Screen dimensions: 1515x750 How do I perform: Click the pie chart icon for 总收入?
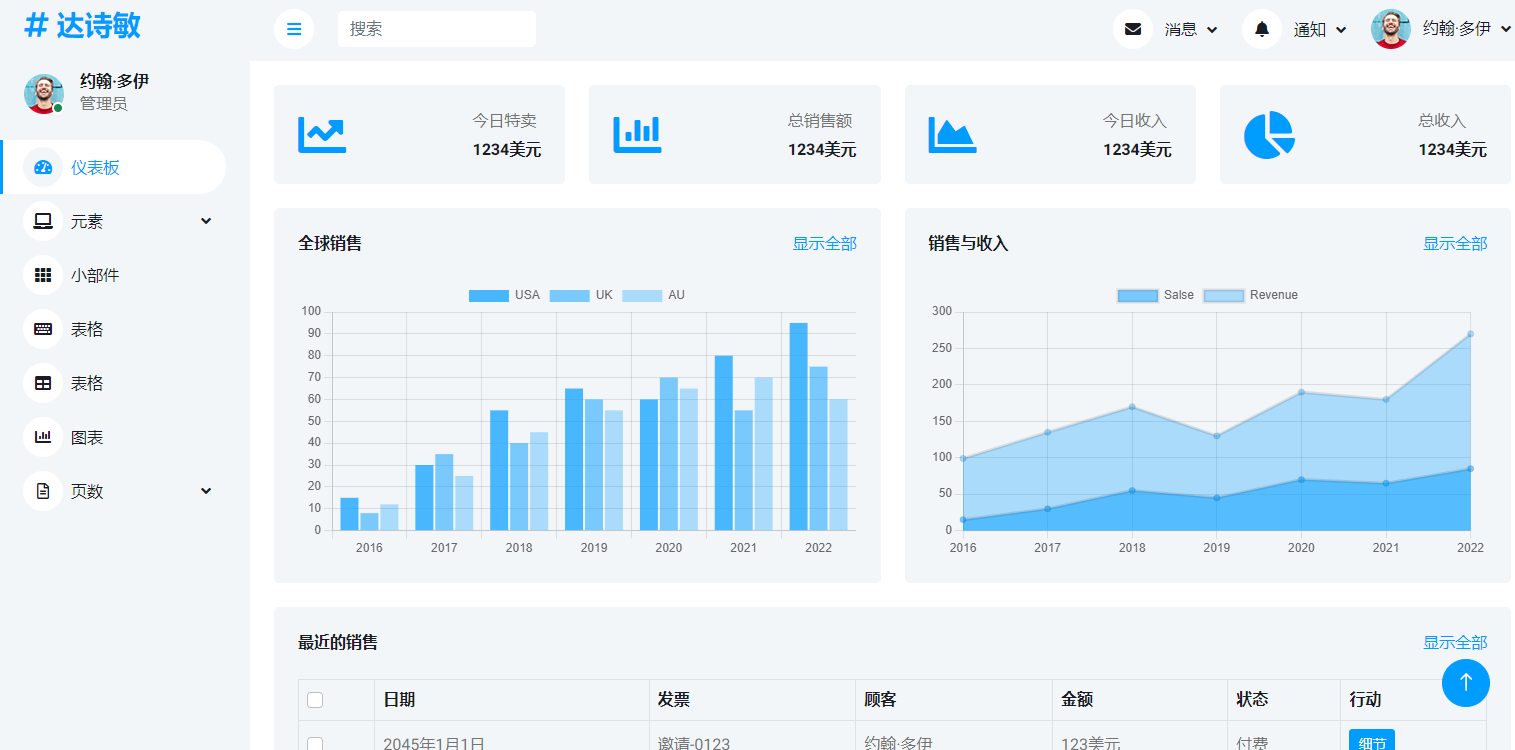click(x=1268, y=135)
